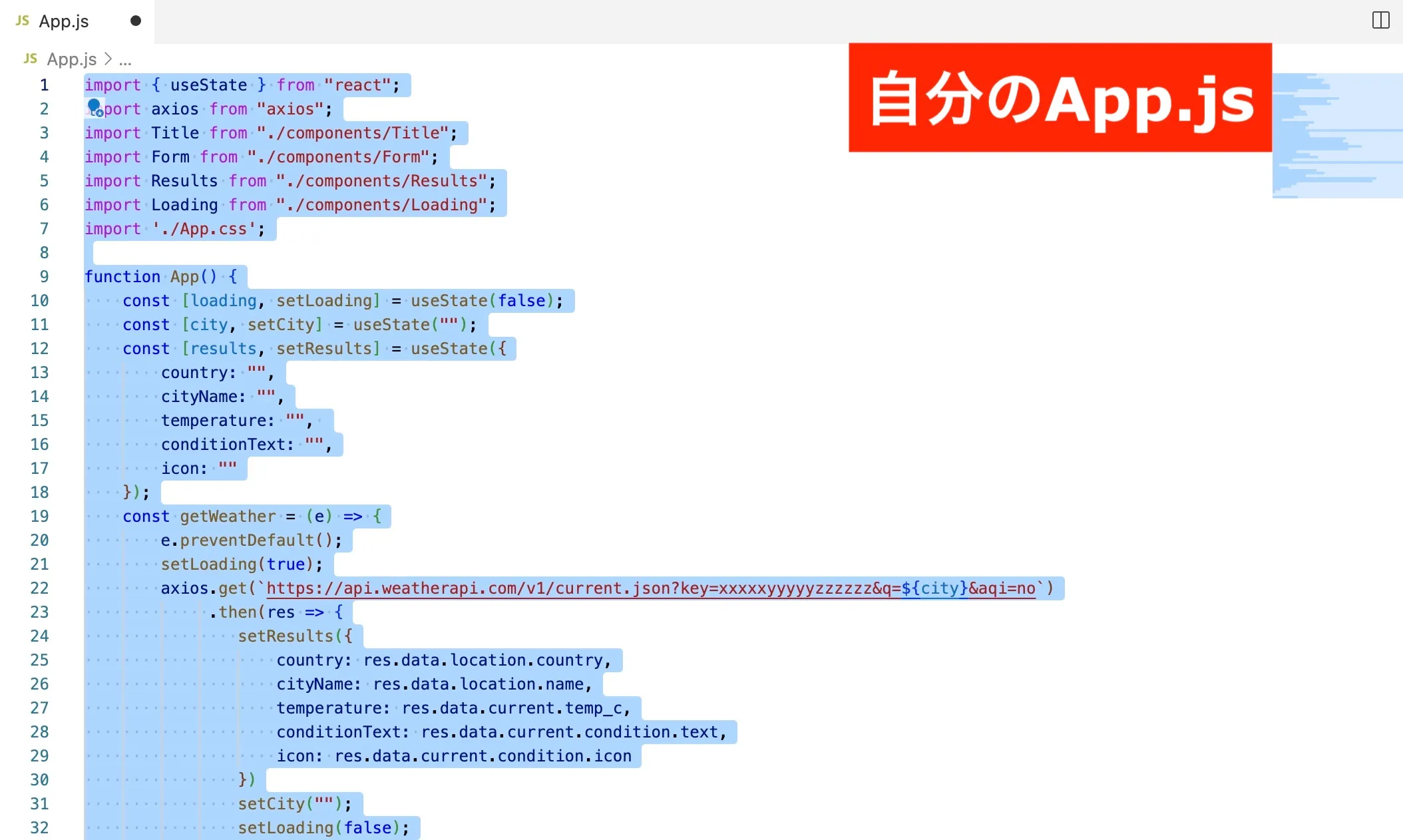1403x840 pixels.
Task: Click 'res.data.current.condition.icon' on line 29
Action: coord(483,756)
